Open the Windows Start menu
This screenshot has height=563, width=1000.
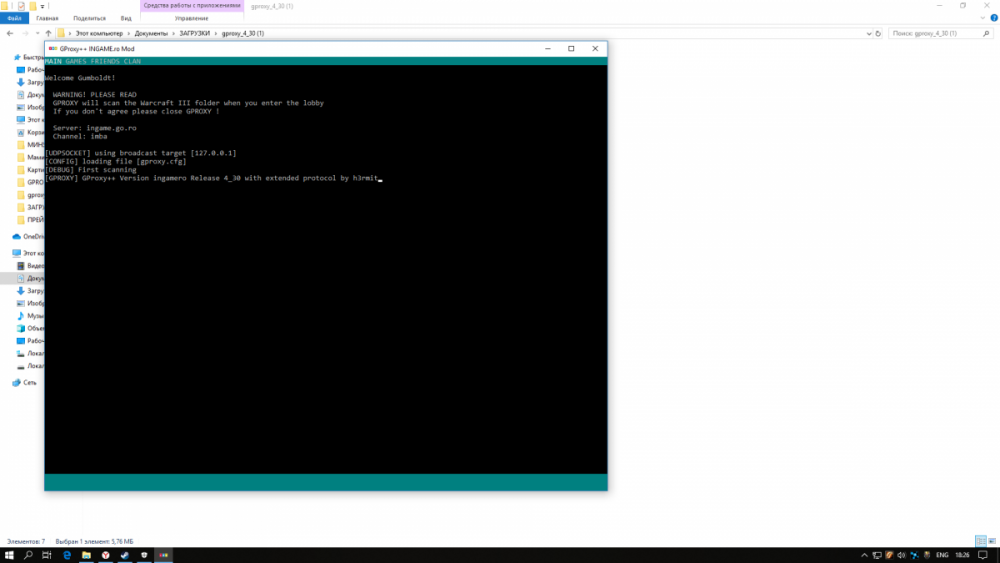[9, 555]
